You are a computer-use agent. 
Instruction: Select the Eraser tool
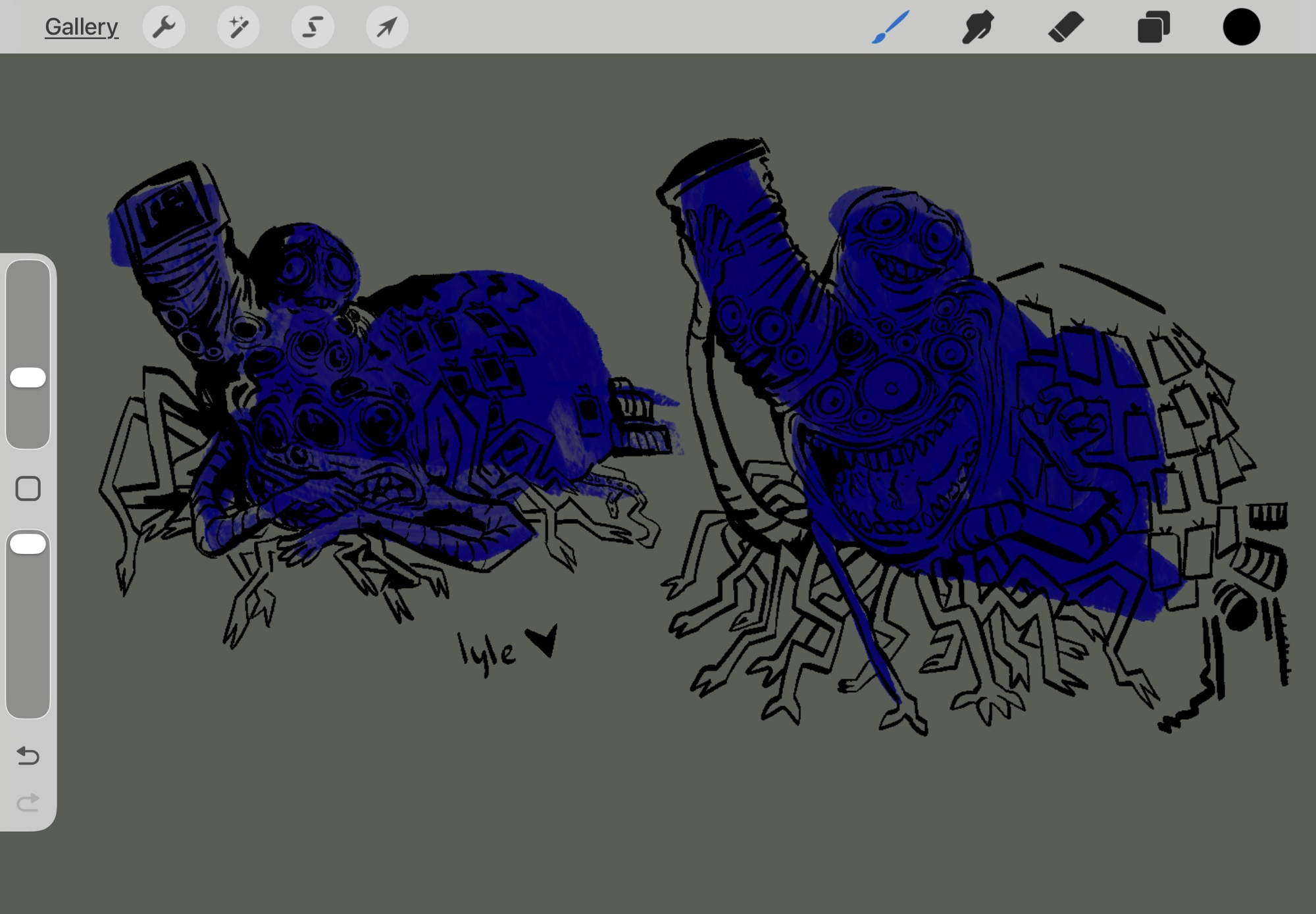tap(1066, 27)
